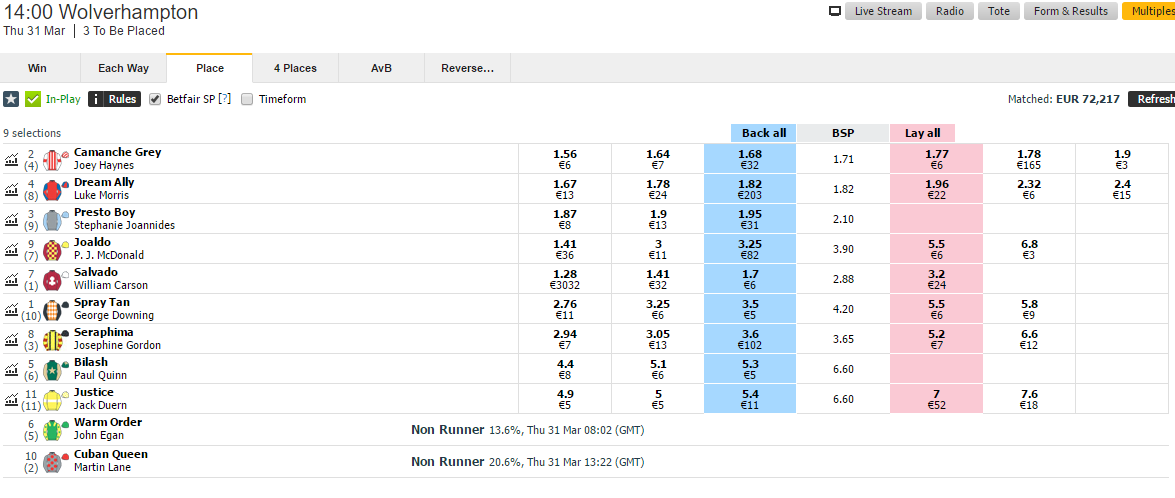This screenshot has height=498, width=1175.
Task: Click the silks icon for Seraphima
Action: (x=54, y=339)
